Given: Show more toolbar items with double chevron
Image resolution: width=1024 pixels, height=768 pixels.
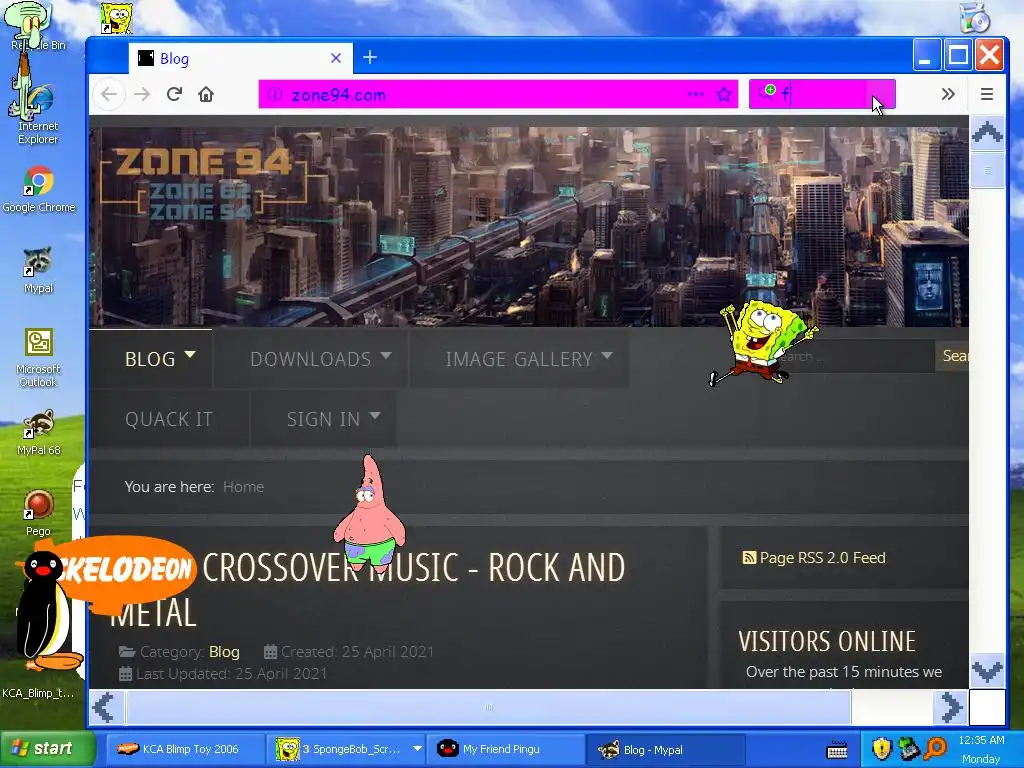Looking at the screenshot, I should click(948, 94).
